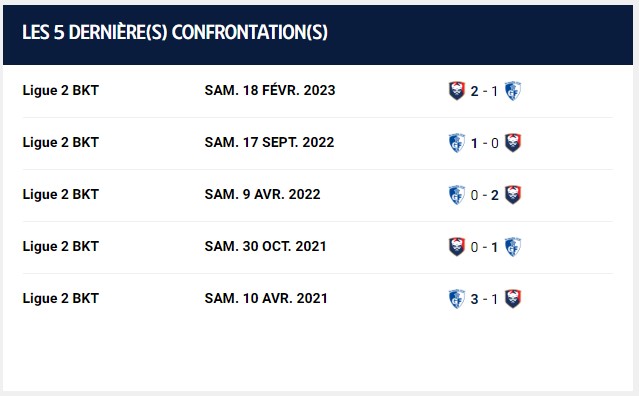Viewport: 639px width, 396px height.
Task: Click Caen crest in 10 Avr. 2021 row
Action: click(513, 299)
